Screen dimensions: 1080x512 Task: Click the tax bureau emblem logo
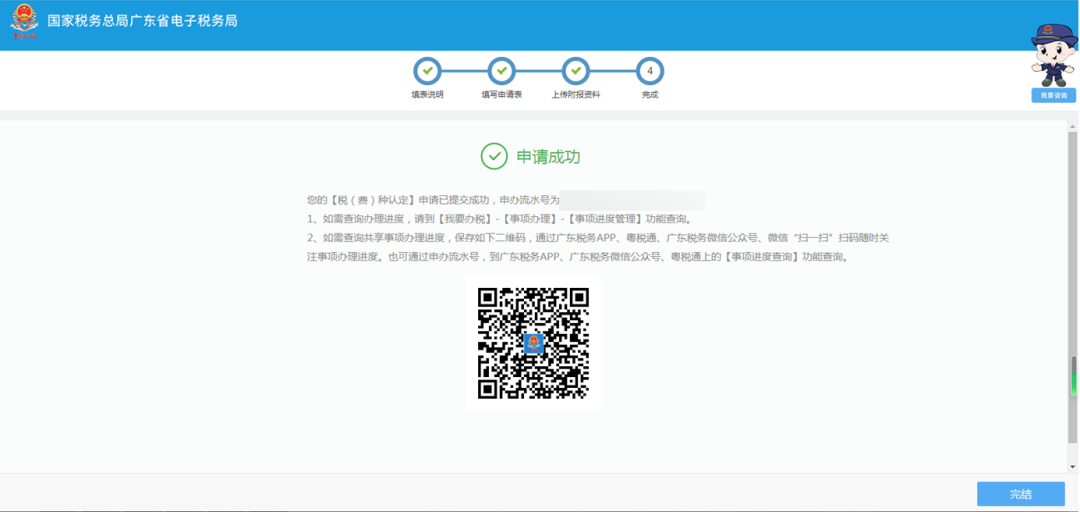(x=25, y=21)
